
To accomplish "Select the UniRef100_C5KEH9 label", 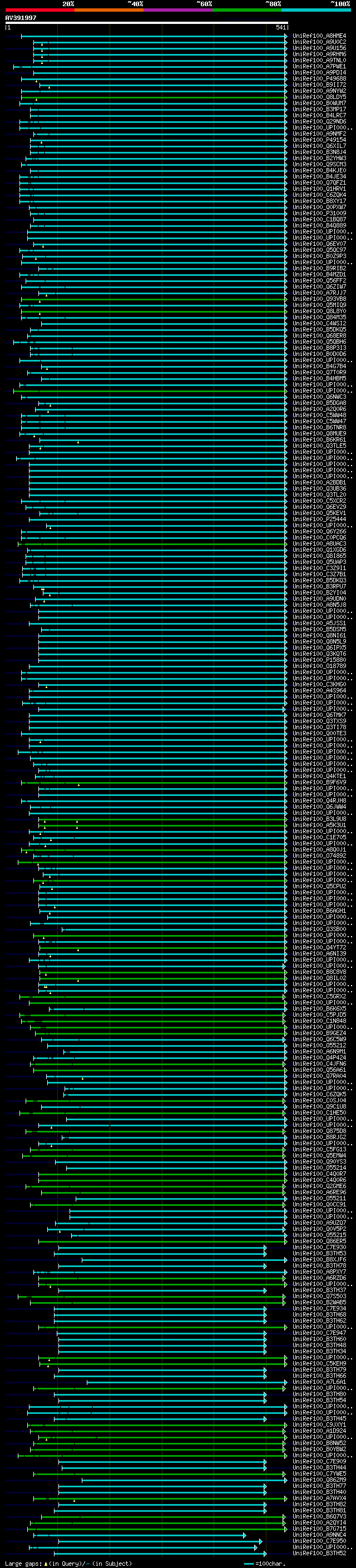I will 319,1363.
